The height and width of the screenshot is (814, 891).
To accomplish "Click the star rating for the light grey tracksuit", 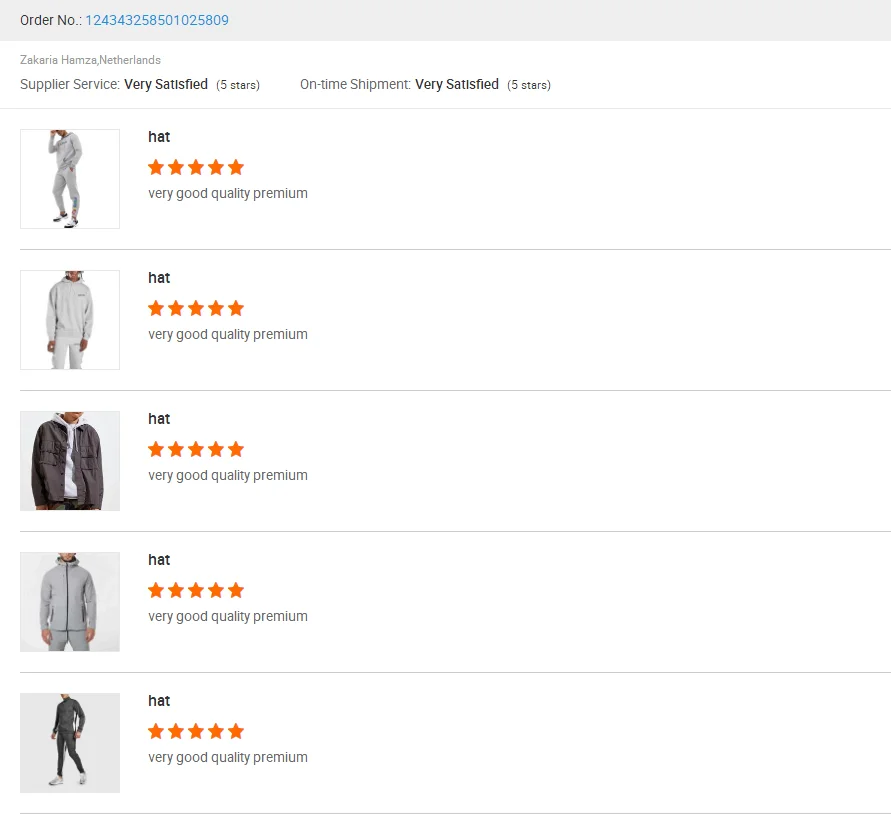I will (196, 167).
